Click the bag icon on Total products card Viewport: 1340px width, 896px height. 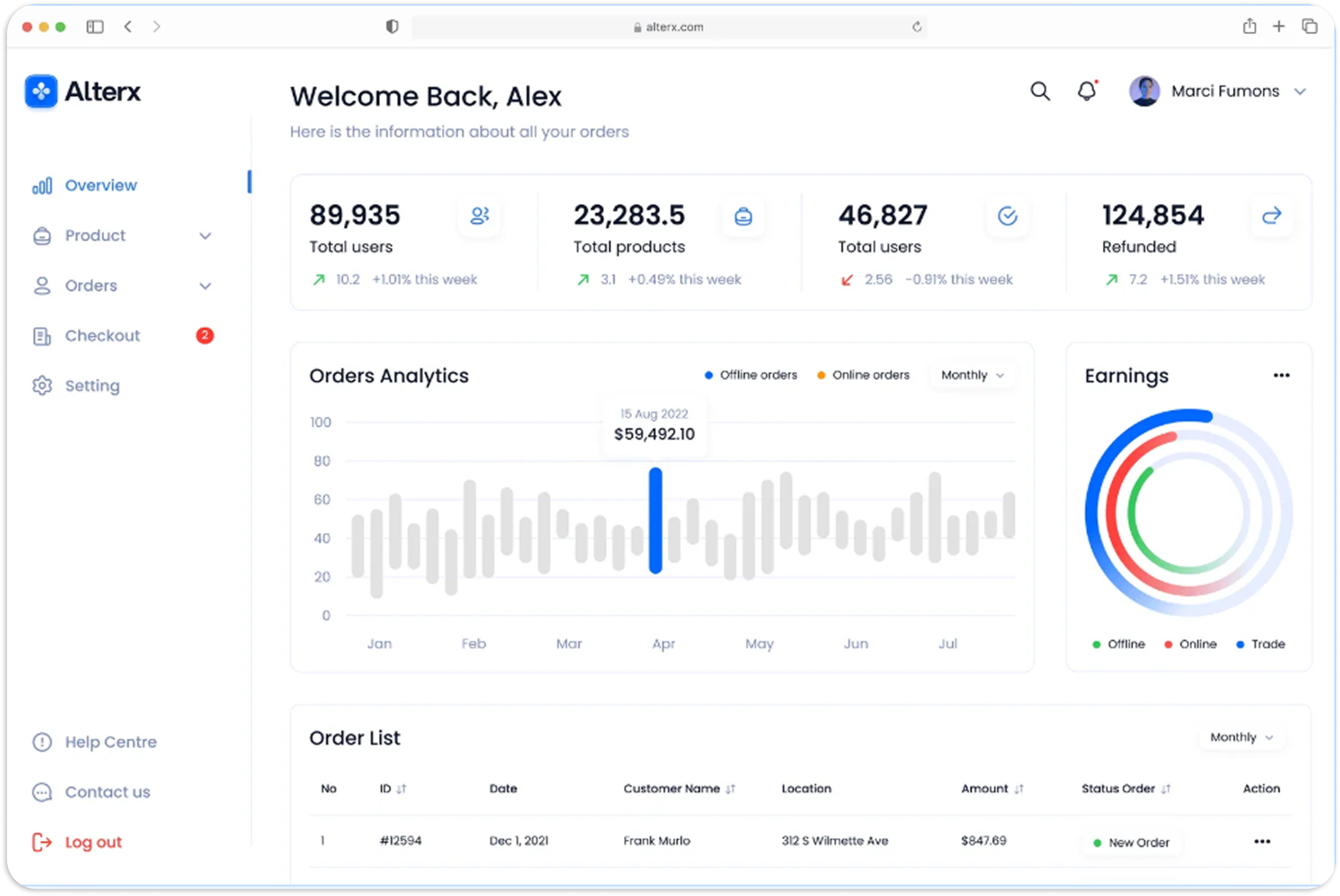(743, 216)
